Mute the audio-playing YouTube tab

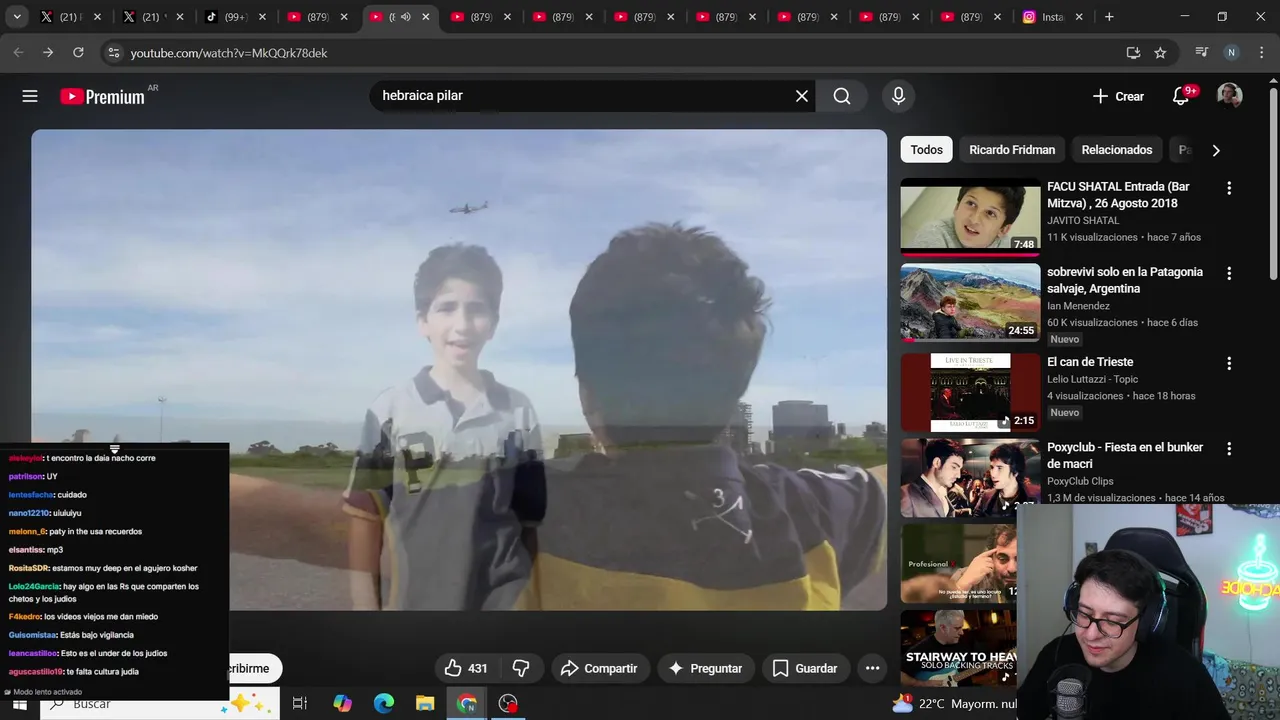[406, 17]
